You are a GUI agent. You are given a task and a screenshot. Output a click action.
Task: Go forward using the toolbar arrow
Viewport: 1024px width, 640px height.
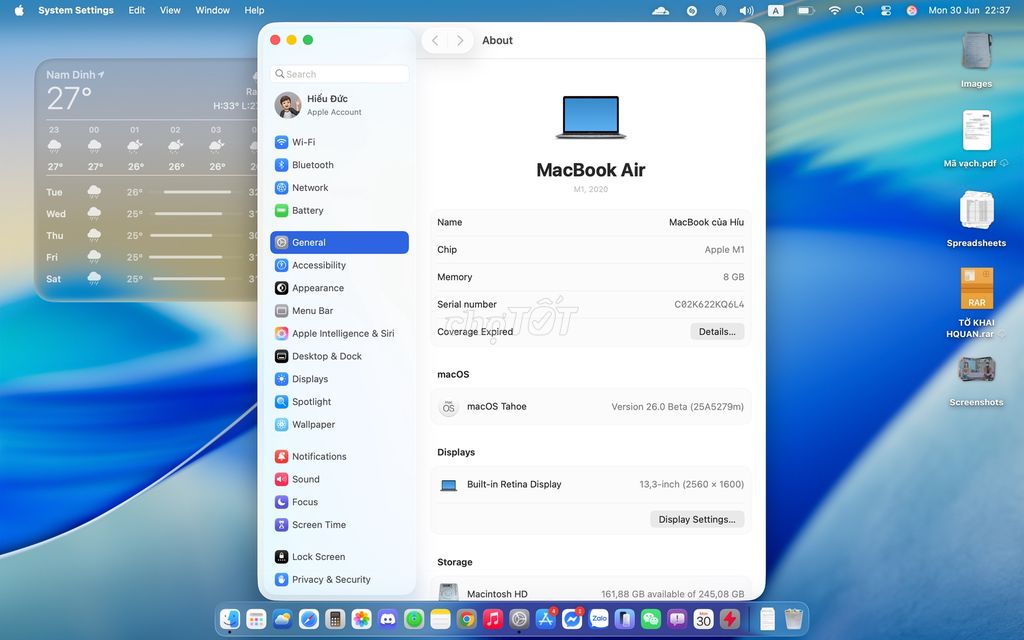[x=460, y=40]
